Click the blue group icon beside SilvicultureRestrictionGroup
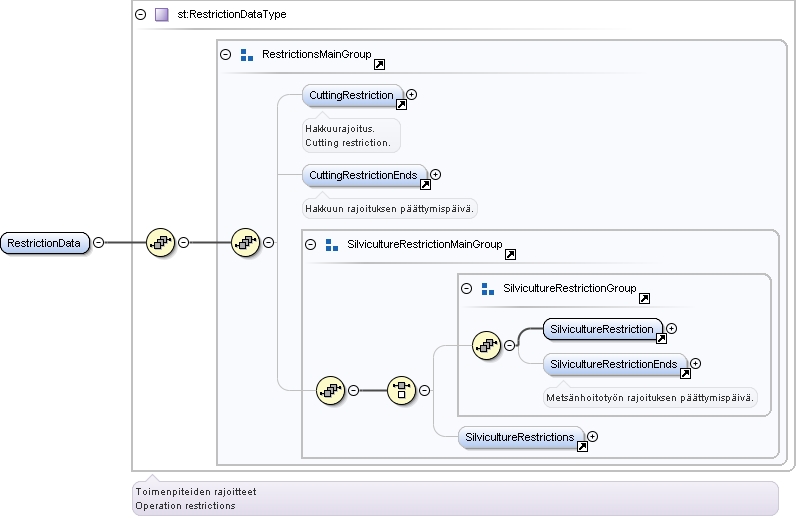The height and width of the screenshot is (519, 797). (x=488, y=289)
